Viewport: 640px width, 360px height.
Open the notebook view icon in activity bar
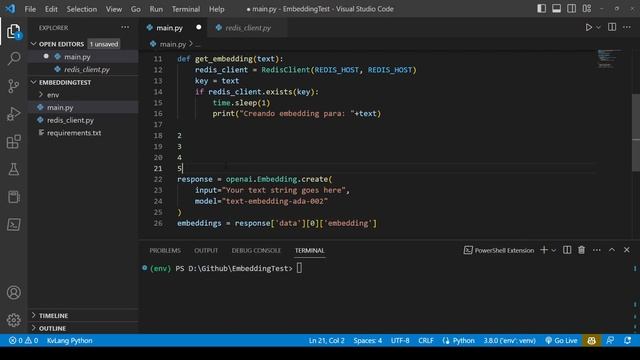tap(13, 197)
